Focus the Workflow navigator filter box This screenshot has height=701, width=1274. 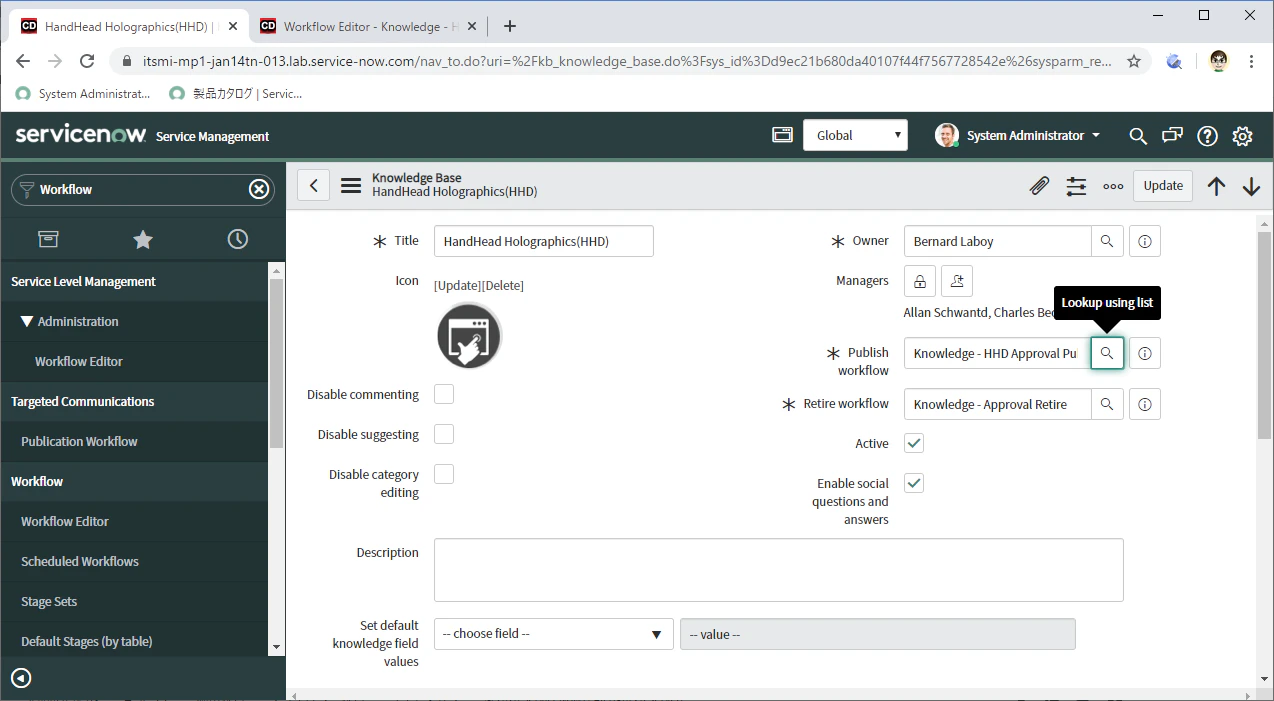click(x=141, y=189)
